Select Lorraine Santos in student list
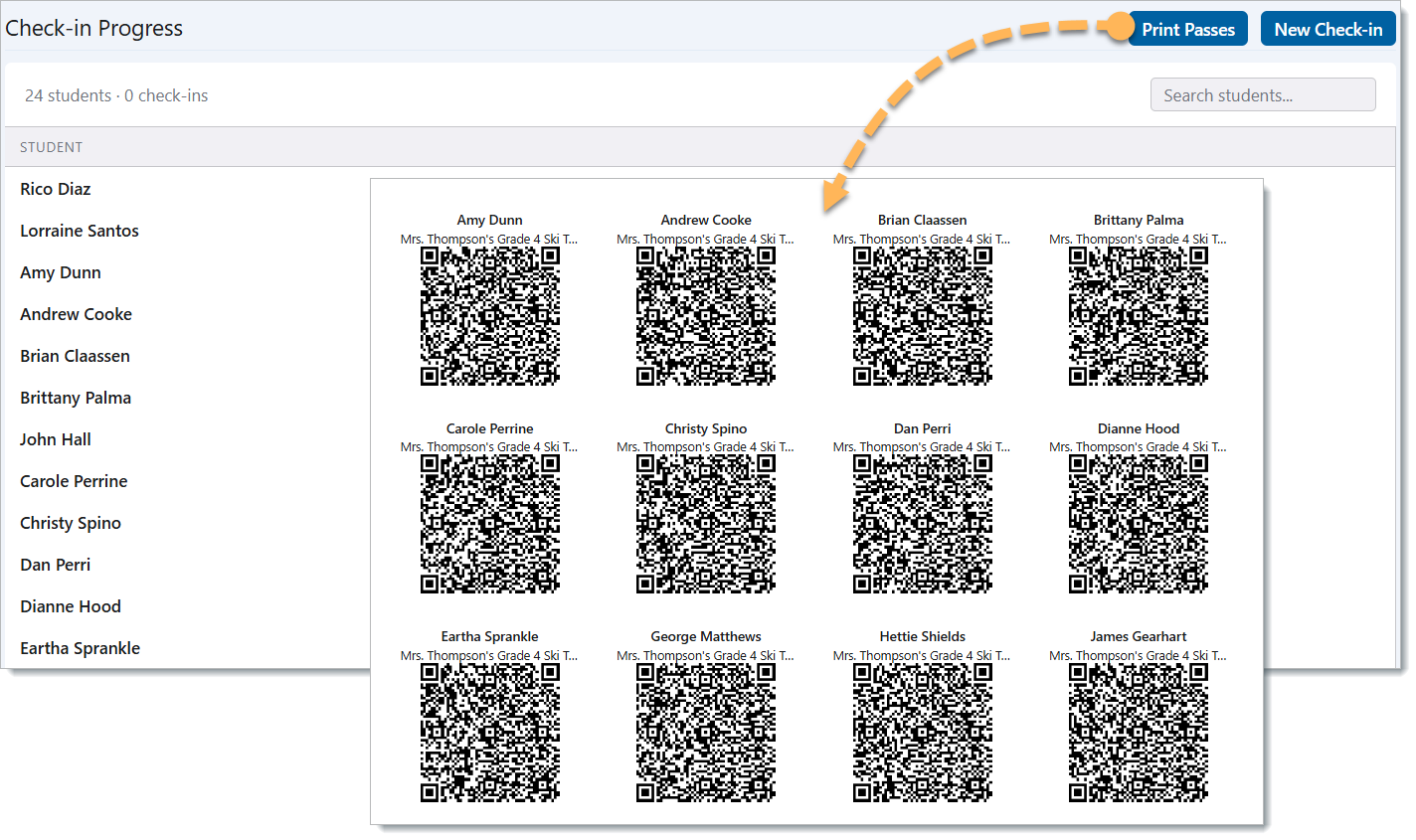Image resolution: width=1416 pixels, height=840 pixels. pos(80,231)
